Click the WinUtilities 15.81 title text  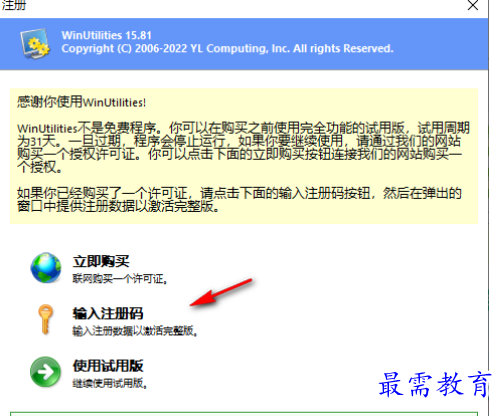click(x=107, y=35)
